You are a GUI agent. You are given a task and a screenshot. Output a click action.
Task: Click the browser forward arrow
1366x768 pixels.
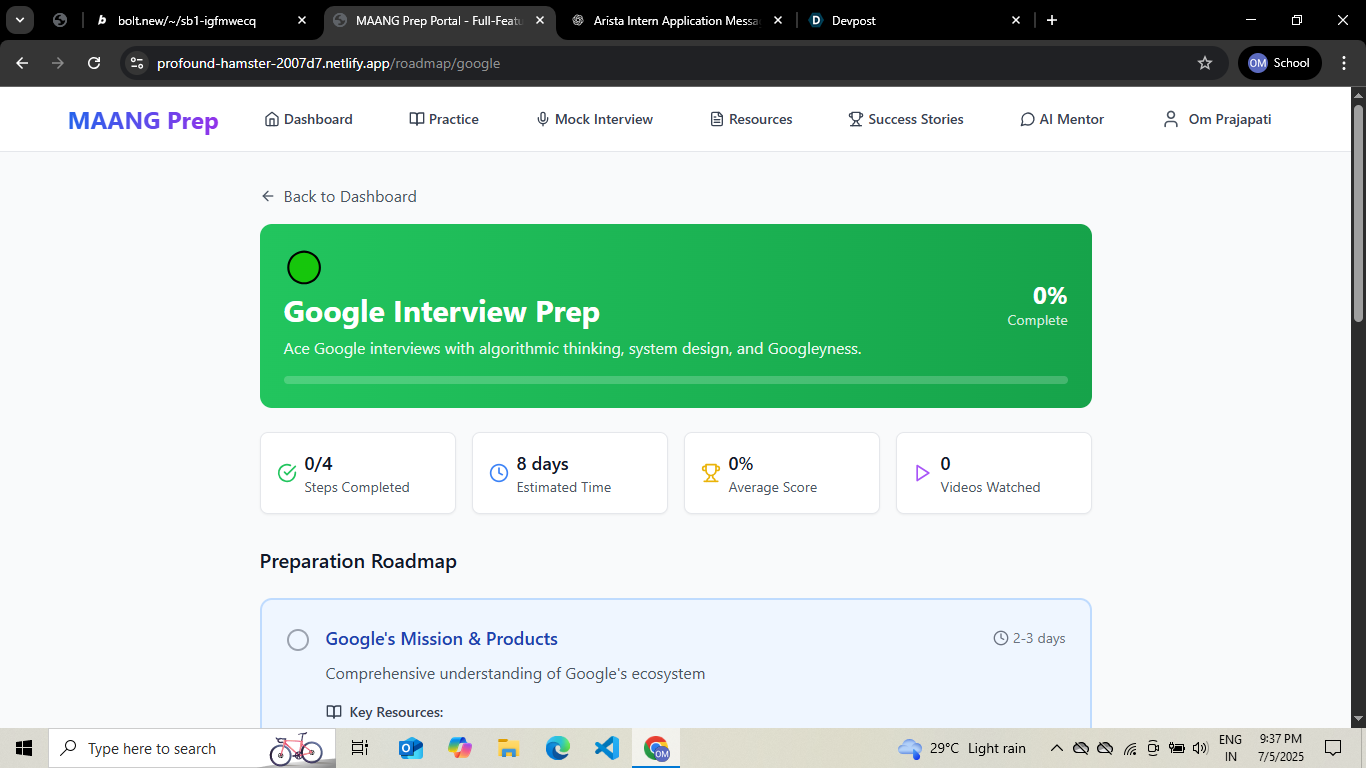tap(58, 63)
